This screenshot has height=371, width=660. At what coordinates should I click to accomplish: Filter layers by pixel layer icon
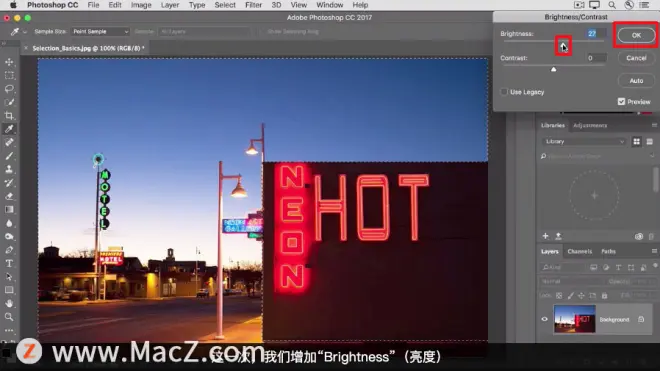(593, 267)
